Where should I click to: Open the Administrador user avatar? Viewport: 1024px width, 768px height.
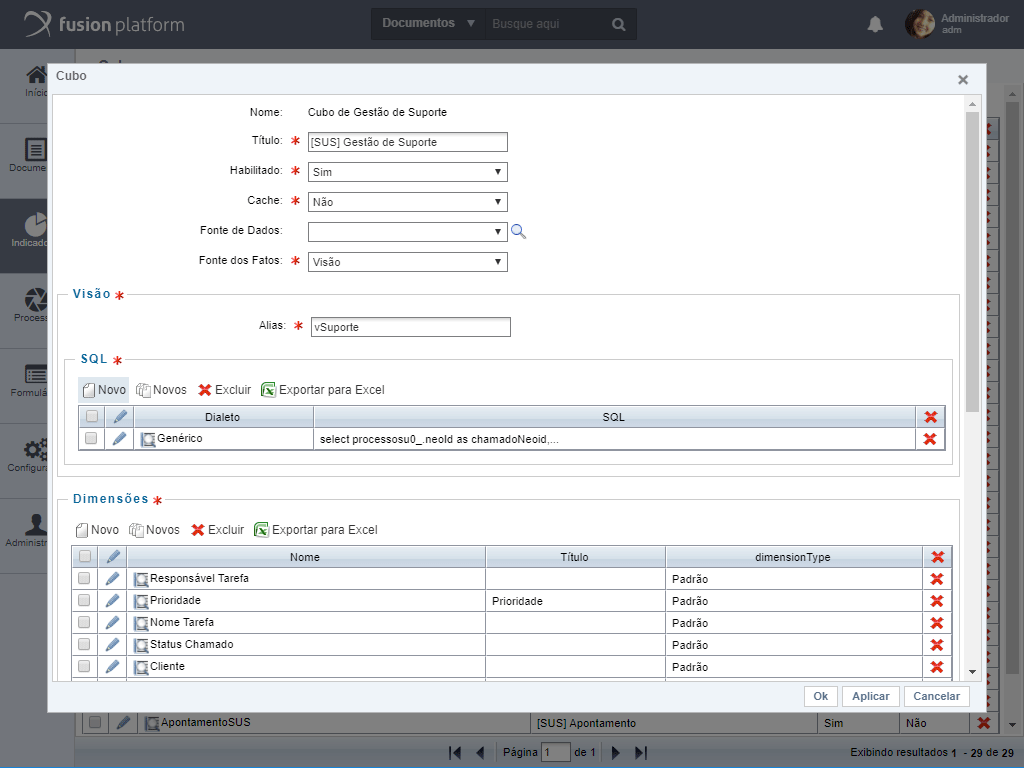[920, 24]
